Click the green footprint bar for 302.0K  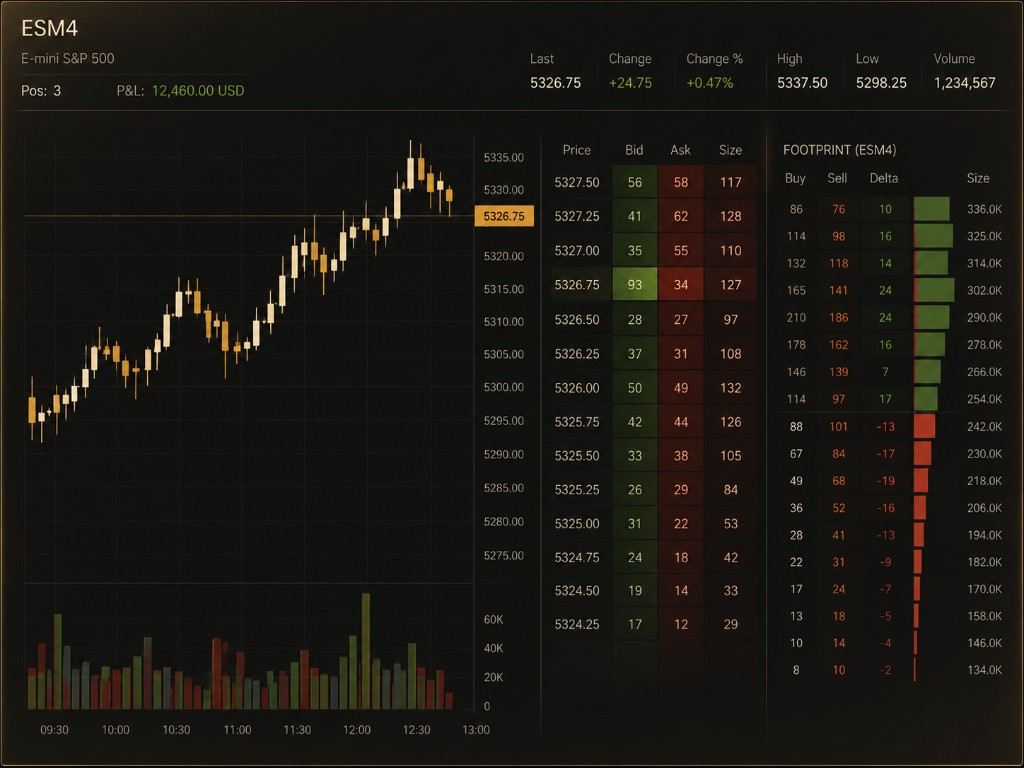coord(934,290)
